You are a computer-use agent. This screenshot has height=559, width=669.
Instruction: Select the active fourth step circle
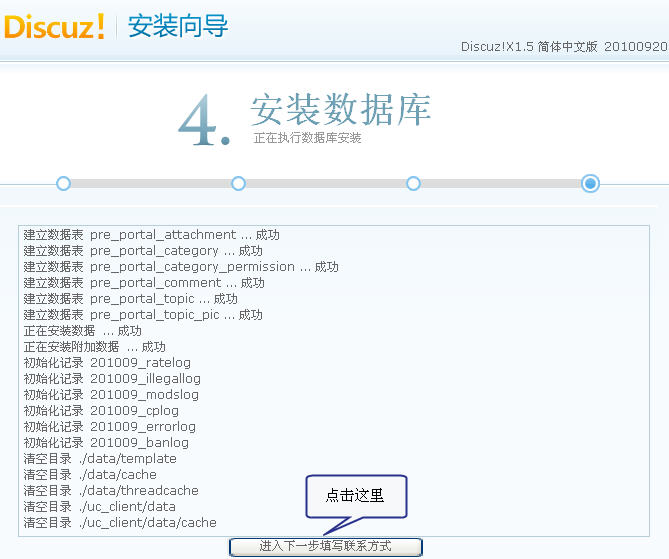[590, 183]
